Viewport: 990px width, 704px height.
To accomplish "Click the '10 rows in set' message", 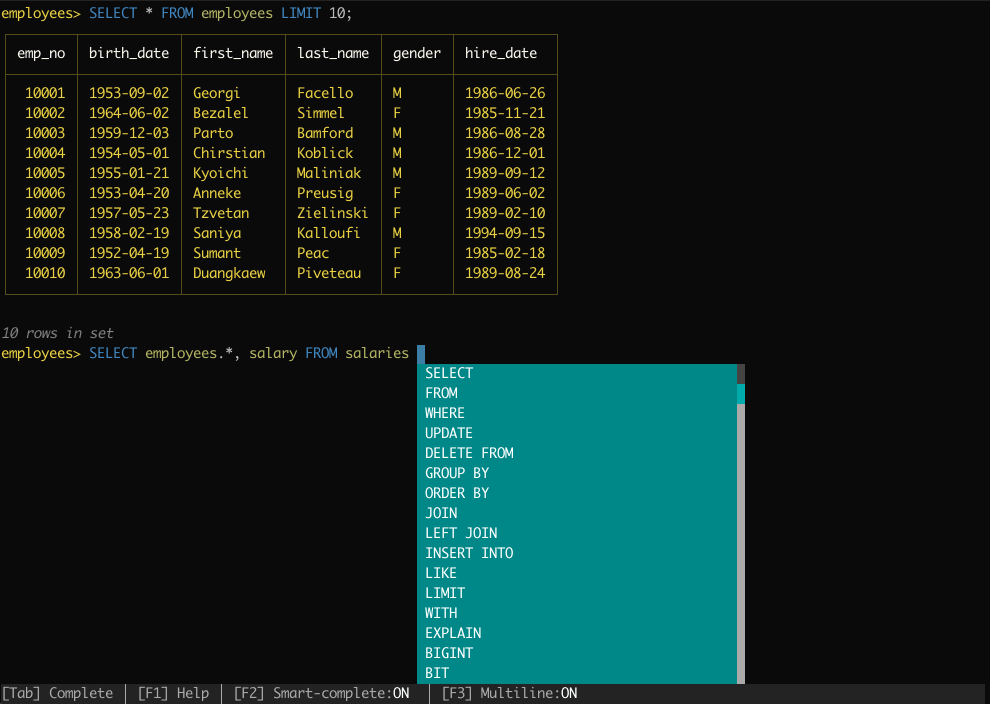I will tap(57, 333).
